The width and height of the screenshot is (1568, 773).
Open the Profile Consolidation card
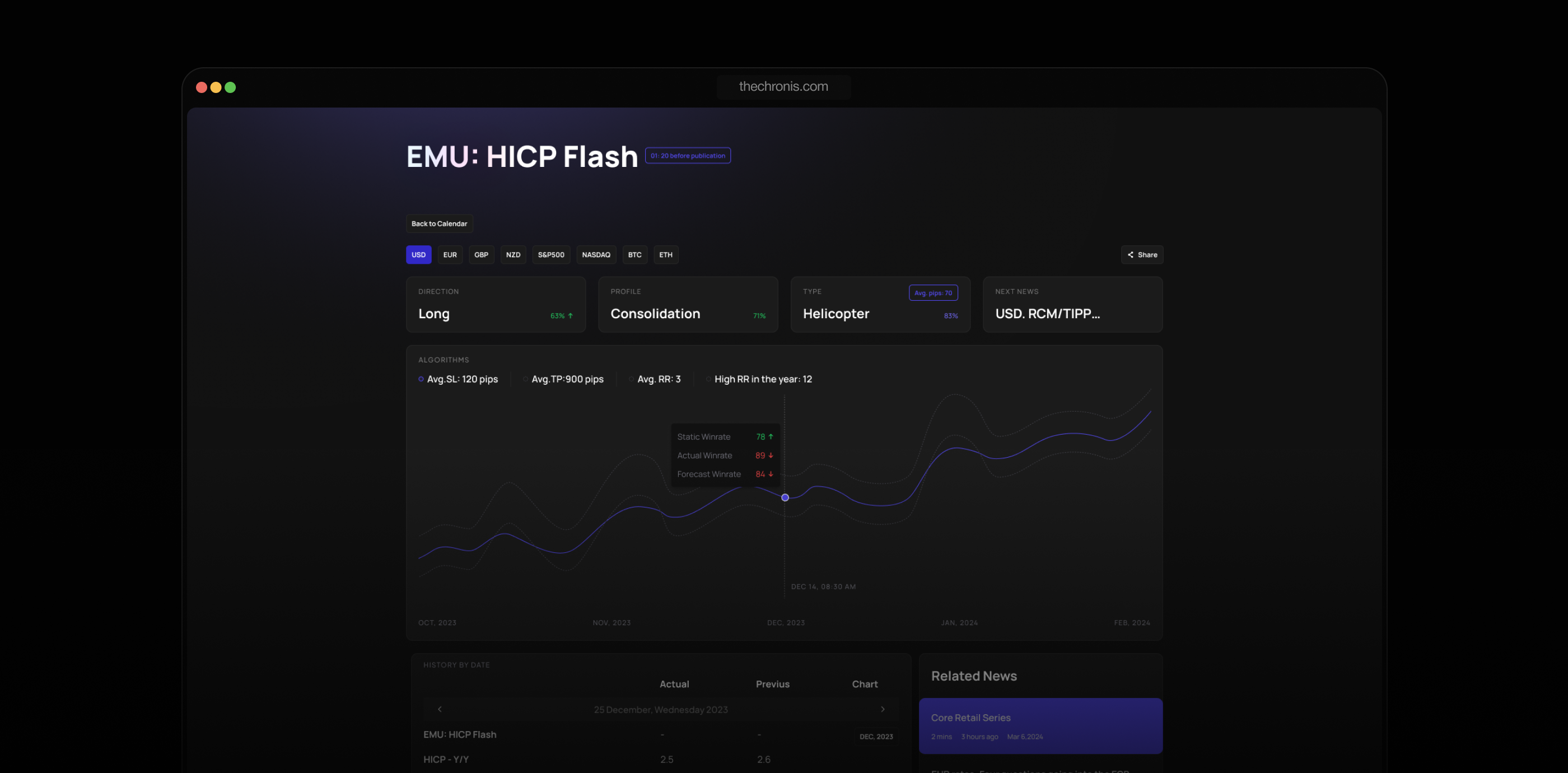(688, 304)
